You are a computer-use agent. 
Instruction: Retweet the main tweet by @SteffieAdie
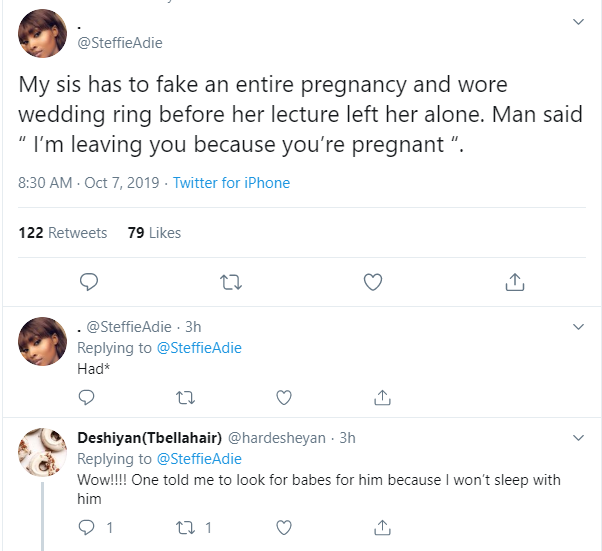231,283
